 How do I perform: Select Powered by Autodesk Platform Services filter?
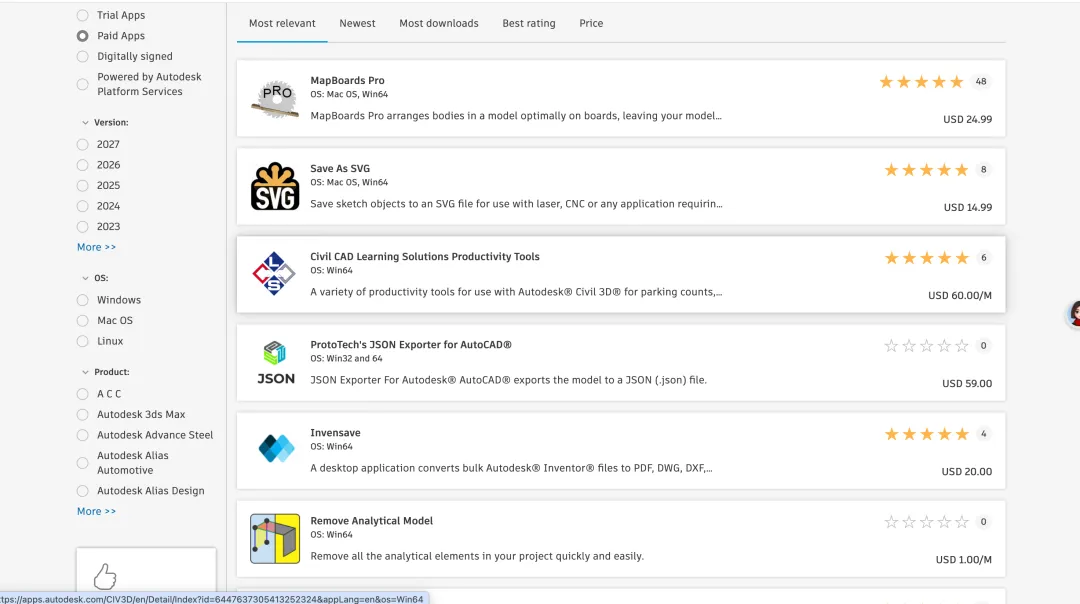tap(83, 84)
